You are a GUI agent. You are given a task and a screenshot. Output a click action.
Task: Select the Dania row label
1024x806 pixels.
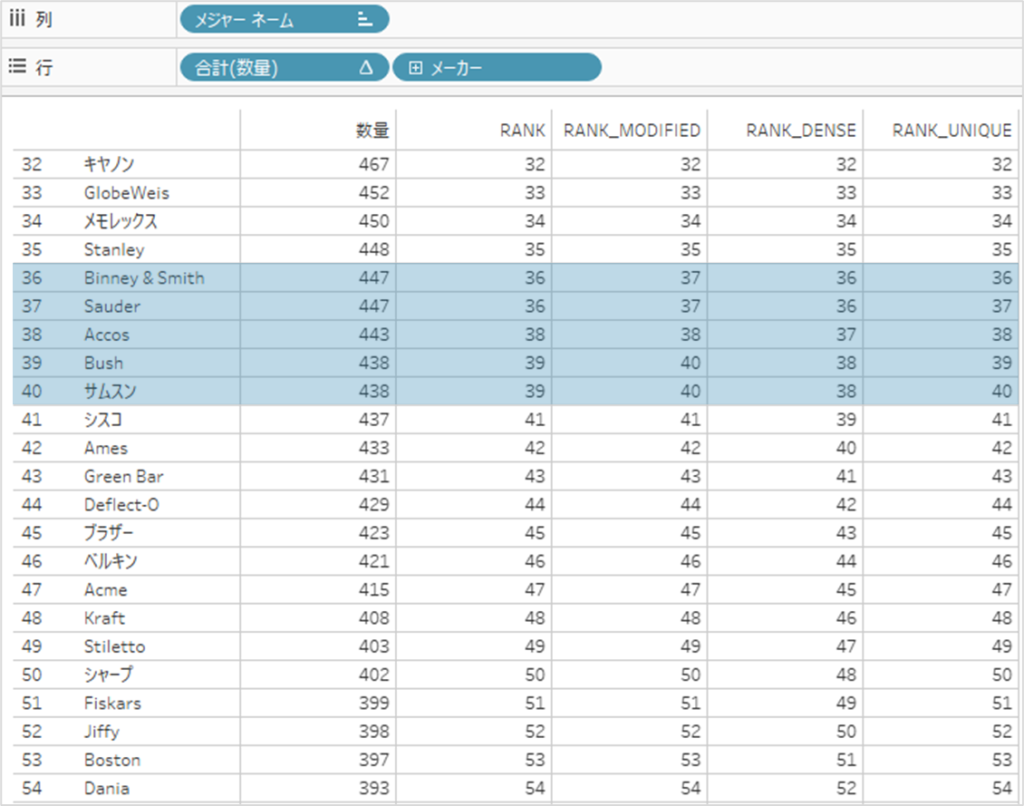point(106,788)
